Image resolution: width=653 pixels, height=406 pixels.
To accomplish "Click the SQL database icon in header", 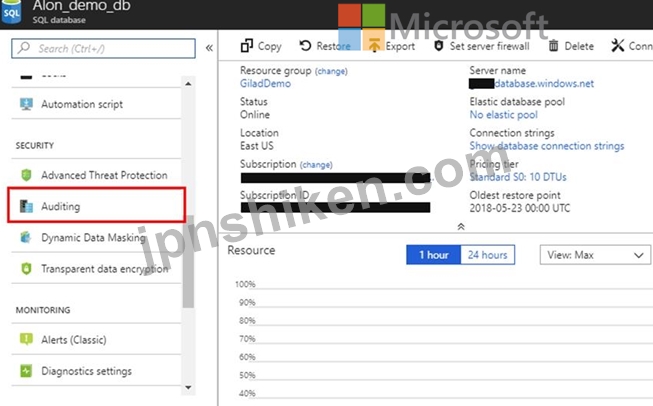I will 11,12.
